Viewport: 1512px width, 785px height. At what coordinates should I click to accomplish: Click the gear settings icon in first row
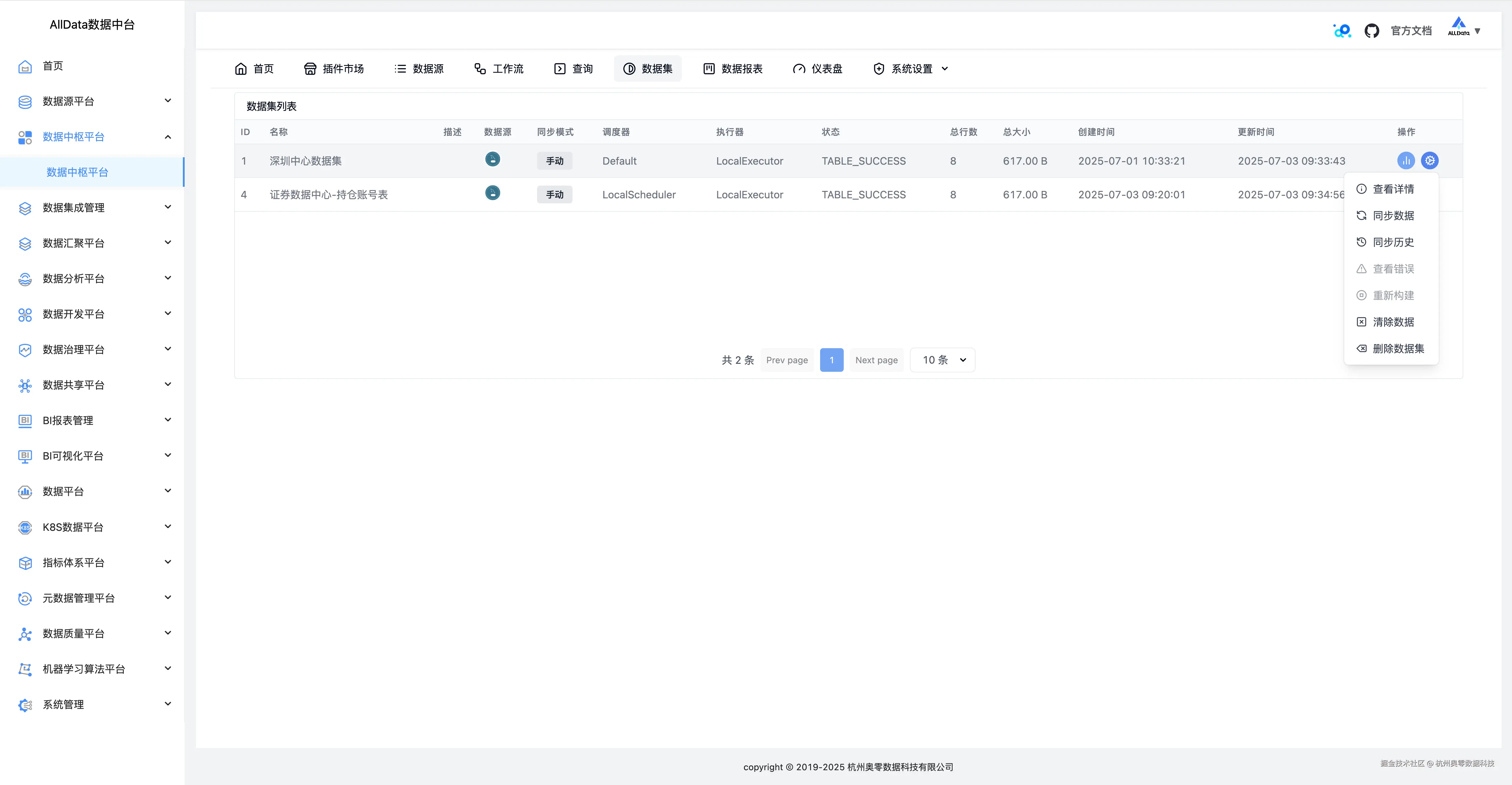coord(1429,160)
